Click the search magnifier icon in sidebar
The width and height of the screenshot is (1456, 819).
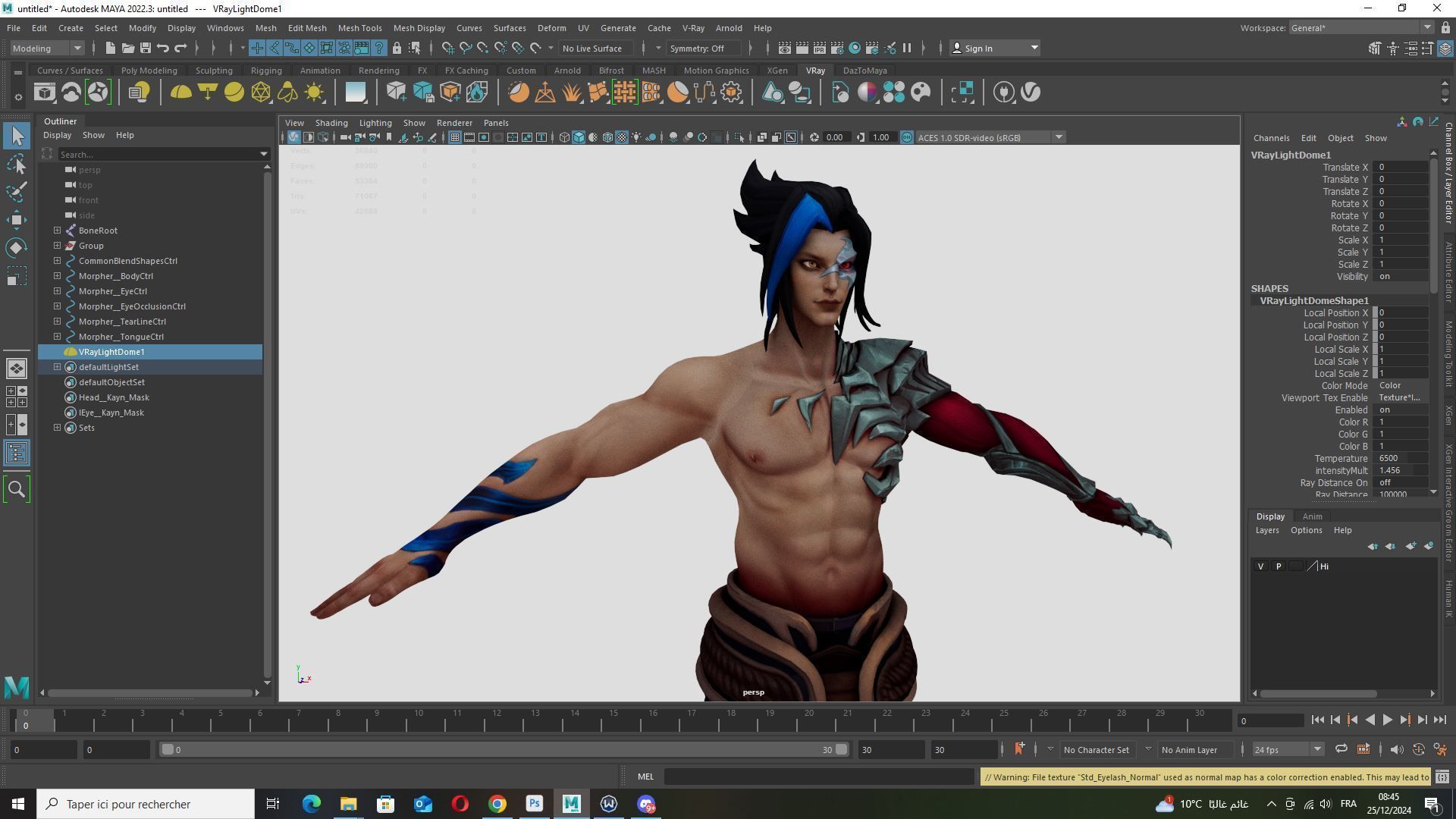tap(17, 490)
